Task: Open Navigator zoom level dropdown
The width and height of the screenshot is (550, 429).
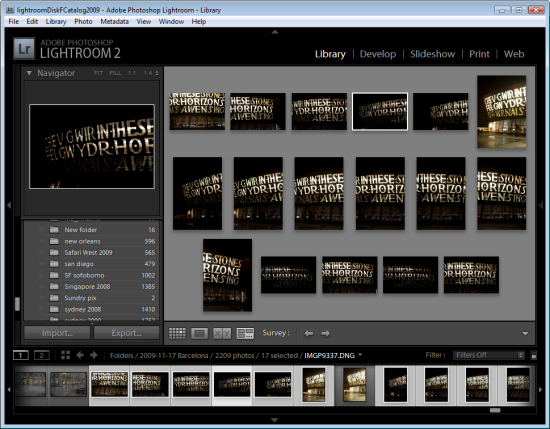Action: (x=157, y=73)
